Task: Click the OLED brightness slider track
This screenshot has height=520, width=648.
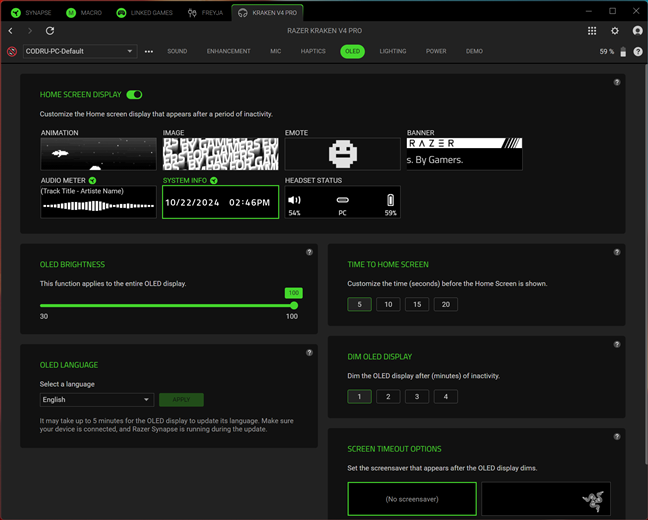Action: 167,305
